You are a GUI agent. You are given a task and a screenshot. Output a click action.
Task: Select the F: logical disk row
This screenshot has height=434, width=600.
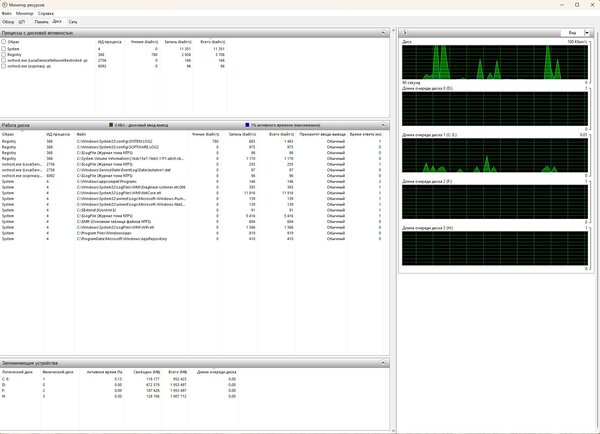tap(119, 390)
